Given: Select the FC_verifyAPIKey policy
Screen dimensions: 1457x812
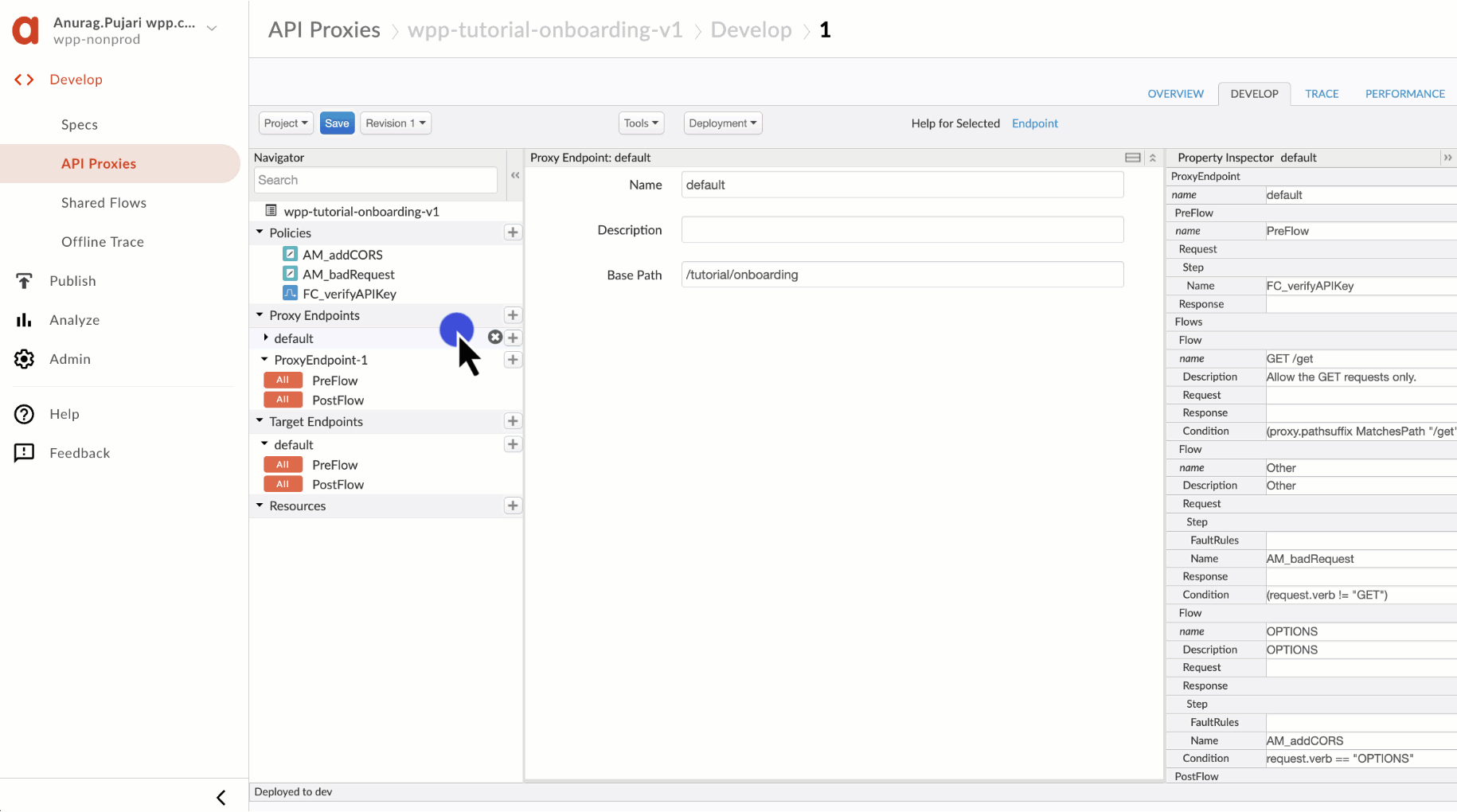Looking at the screenshot, I should (349, 294).
